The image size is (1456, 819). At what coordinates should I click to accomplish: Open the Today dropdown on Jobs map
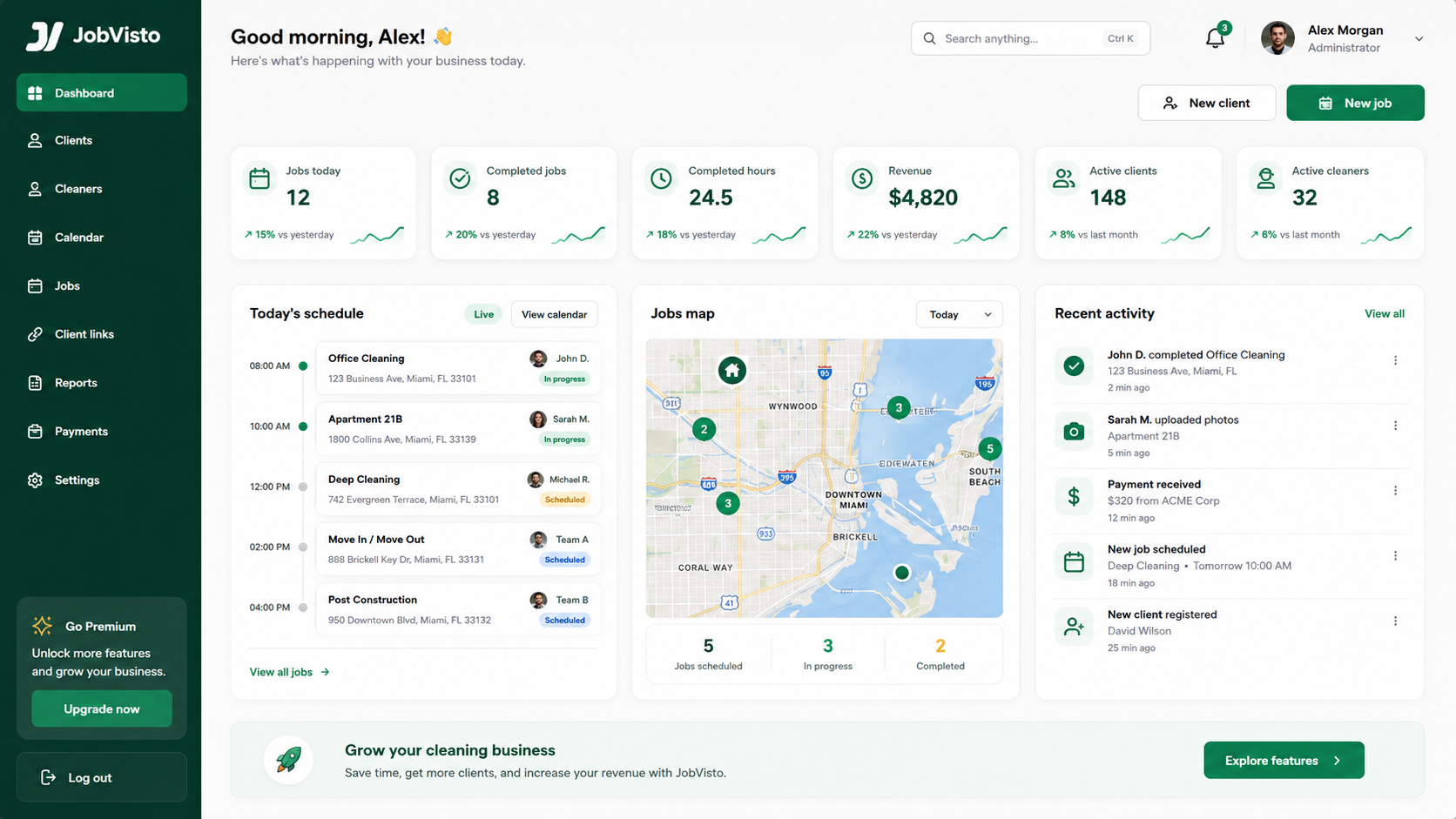coord(959,314)
